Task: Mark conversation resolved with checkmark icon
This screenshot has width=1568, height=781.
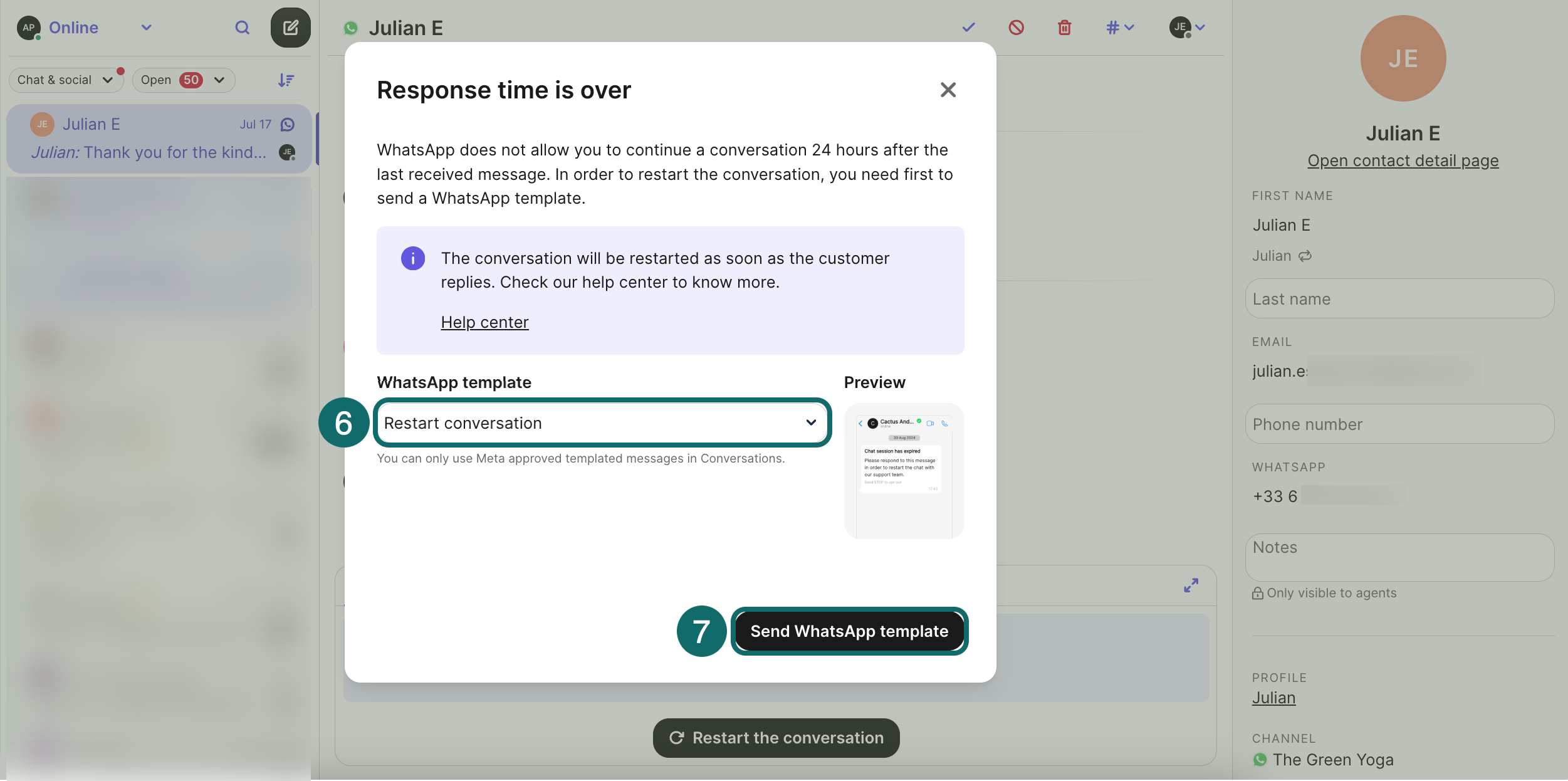Action: (968, 28)
